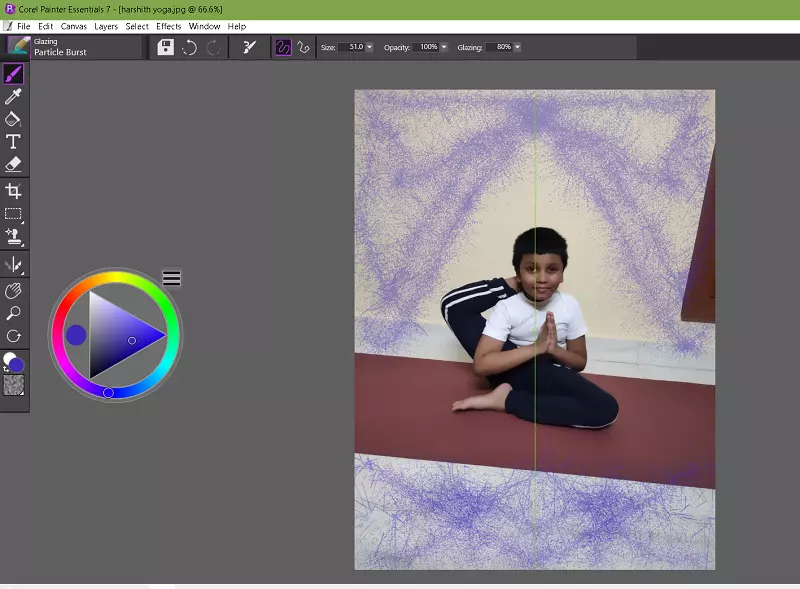Open the color wheel options menu
The image size is (800, 589).
point(172,278)
